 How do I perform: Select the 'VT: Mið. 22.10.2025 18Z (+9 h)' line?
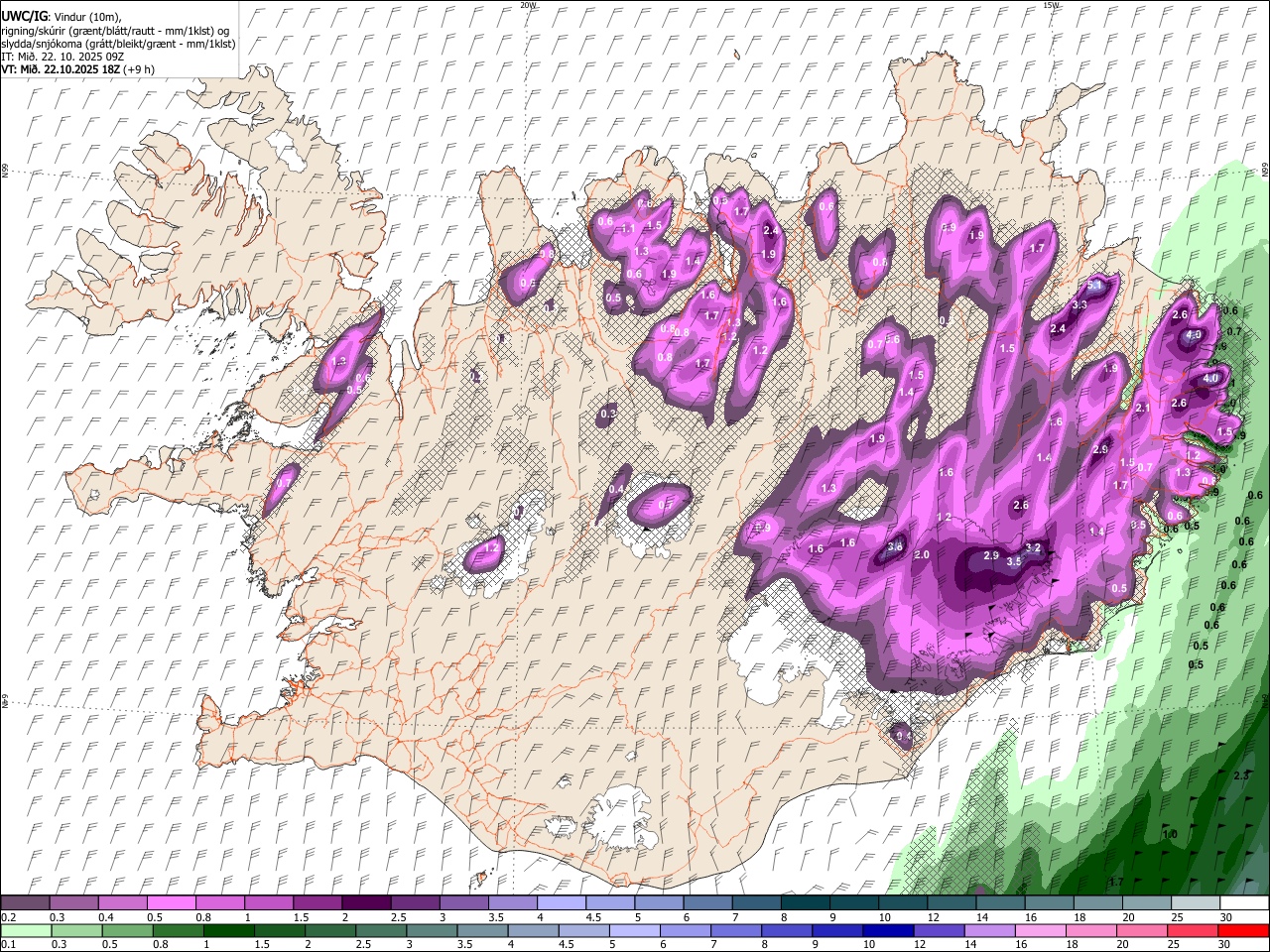coord(77,69)
